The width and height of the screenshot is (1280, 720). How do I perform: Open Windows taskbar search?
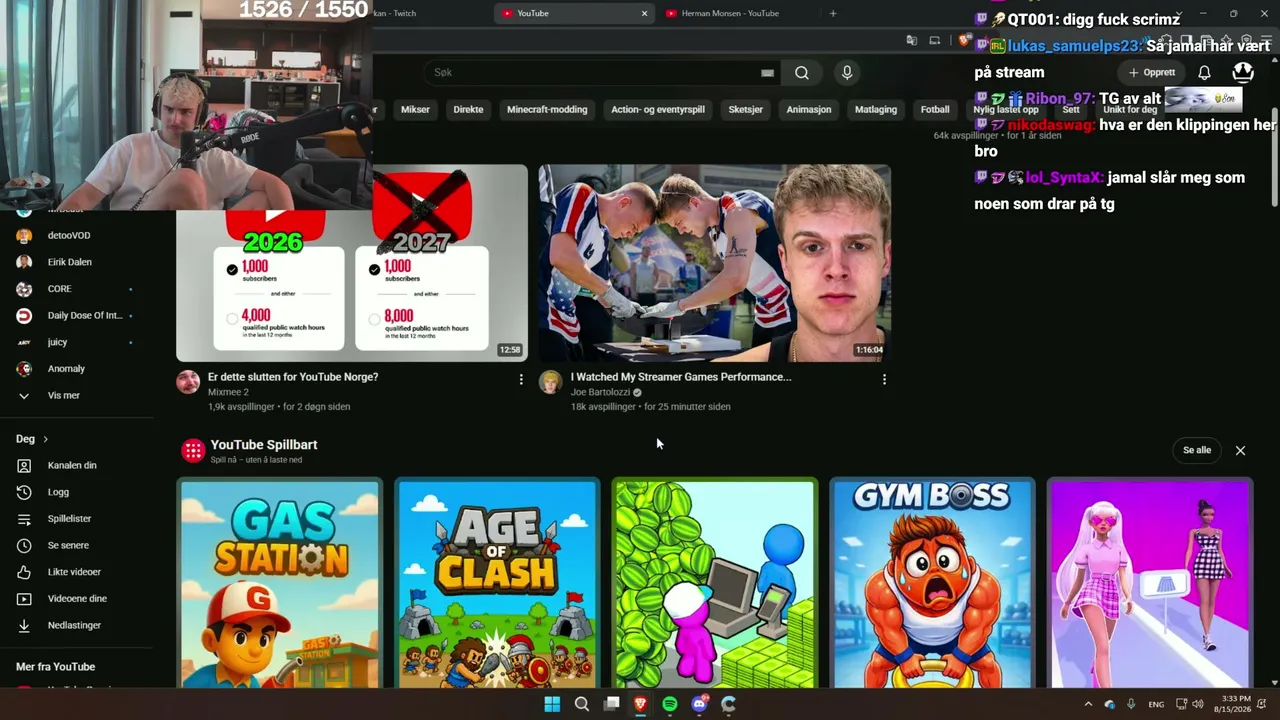582,704
